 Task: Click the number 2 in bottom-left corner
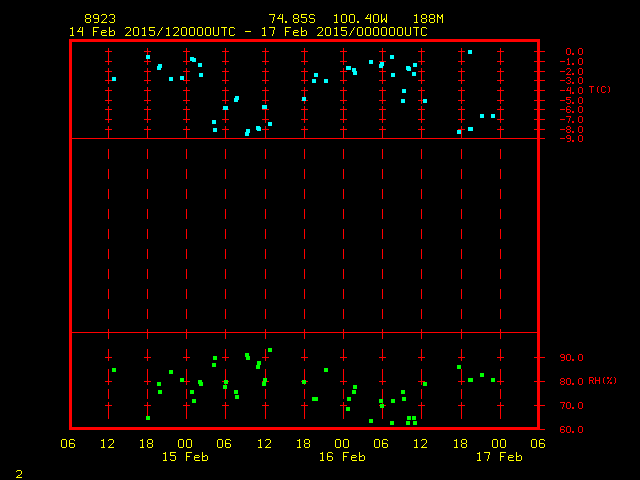19,473
